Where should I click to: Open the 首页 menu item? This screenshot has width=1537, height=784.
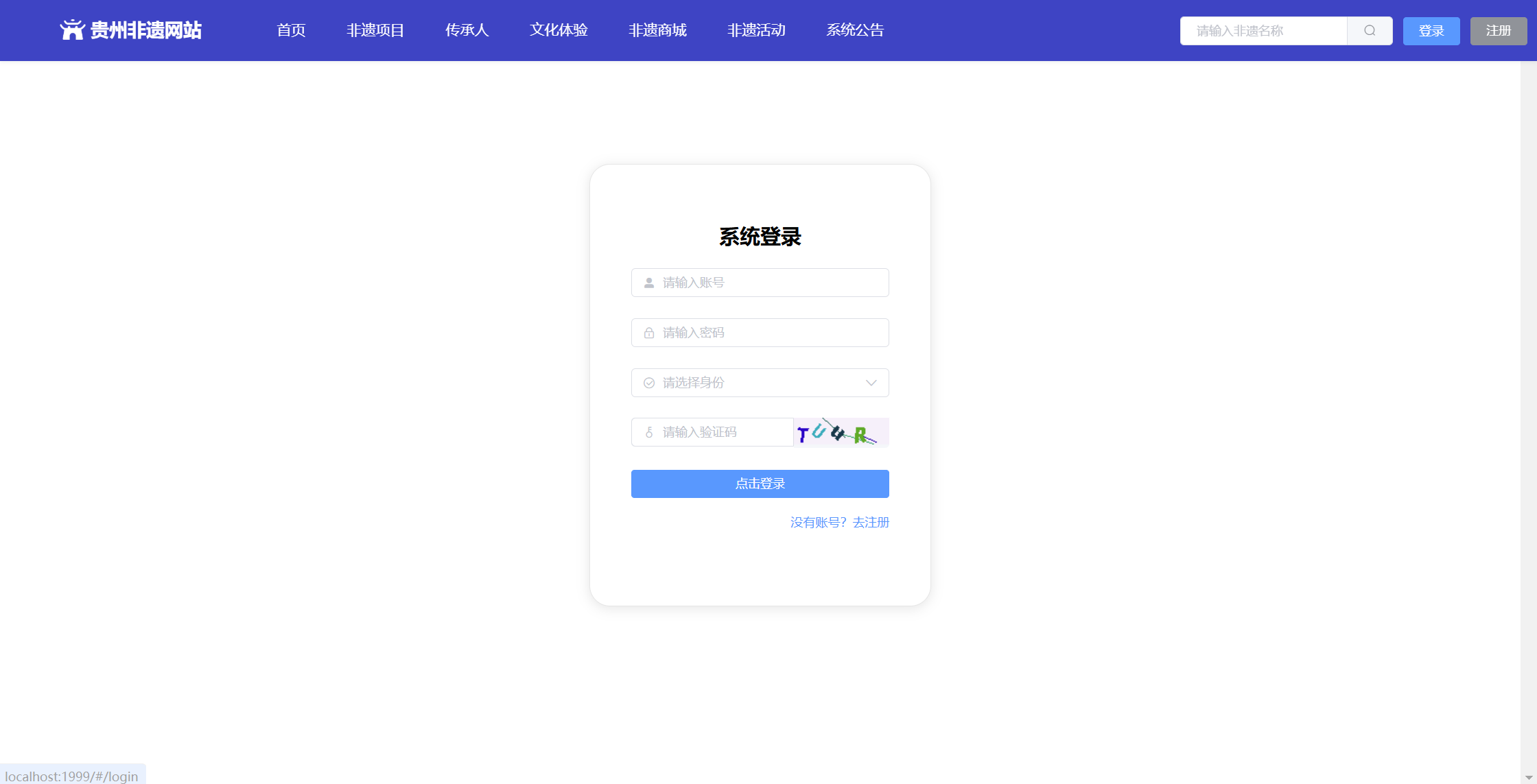[291, 30]
